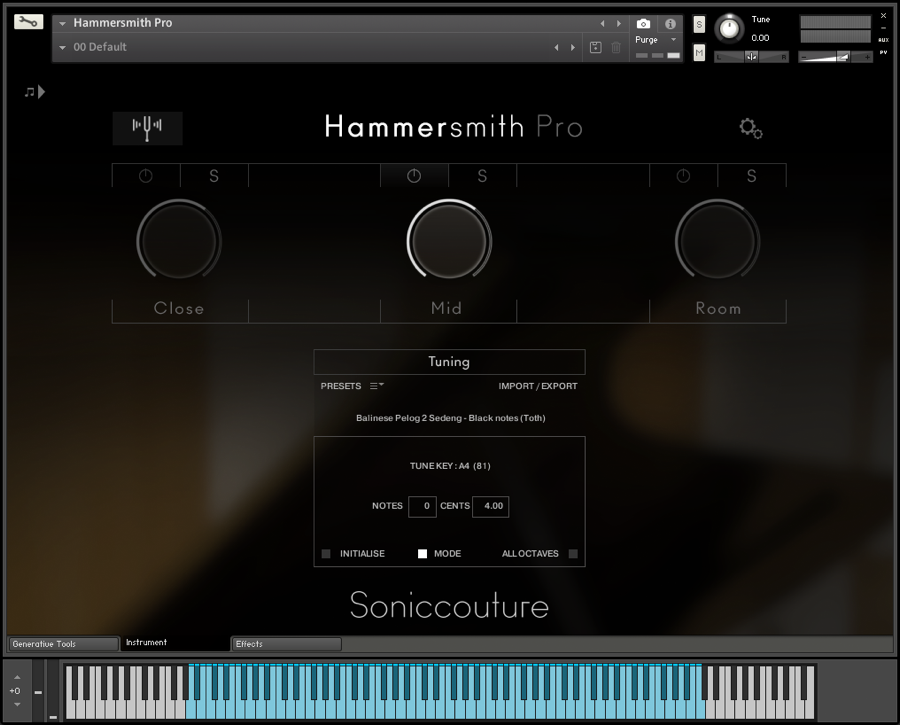Switch to the Effects tab
The image size is (900, 725).
286,644
